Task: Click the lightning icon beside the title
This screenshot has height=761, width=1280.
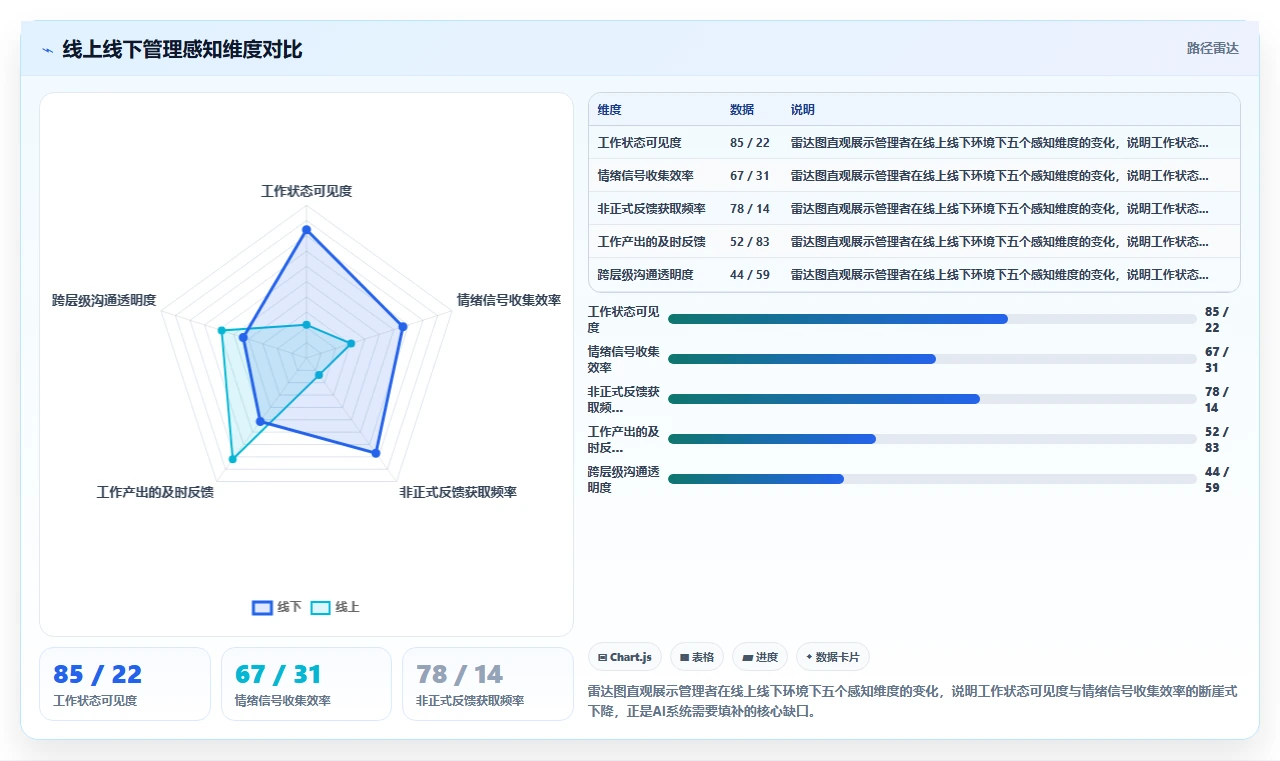Action: click(48, 50)
